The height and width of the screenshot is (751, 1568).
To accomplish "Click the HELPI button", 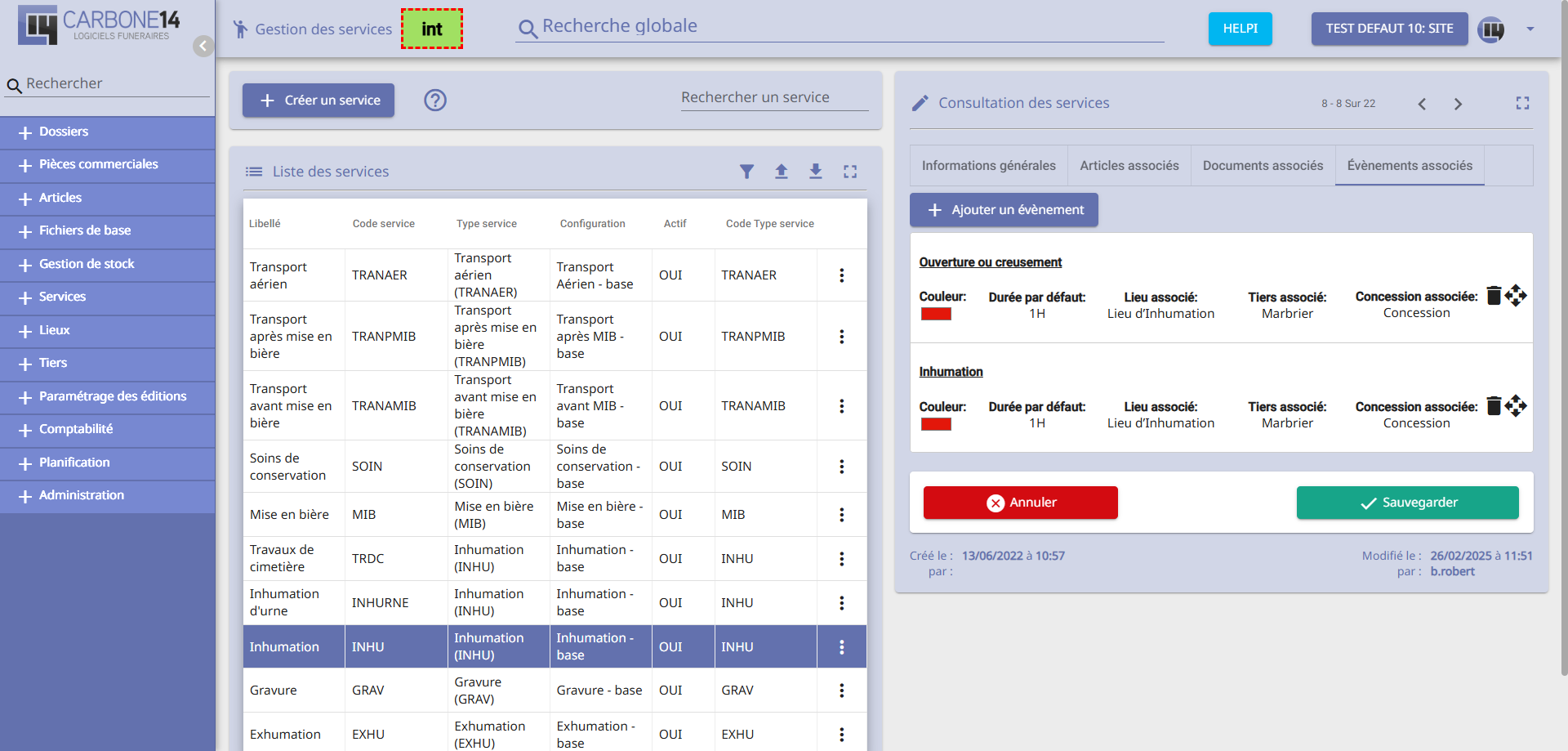I will click(x=1240, y=29).
